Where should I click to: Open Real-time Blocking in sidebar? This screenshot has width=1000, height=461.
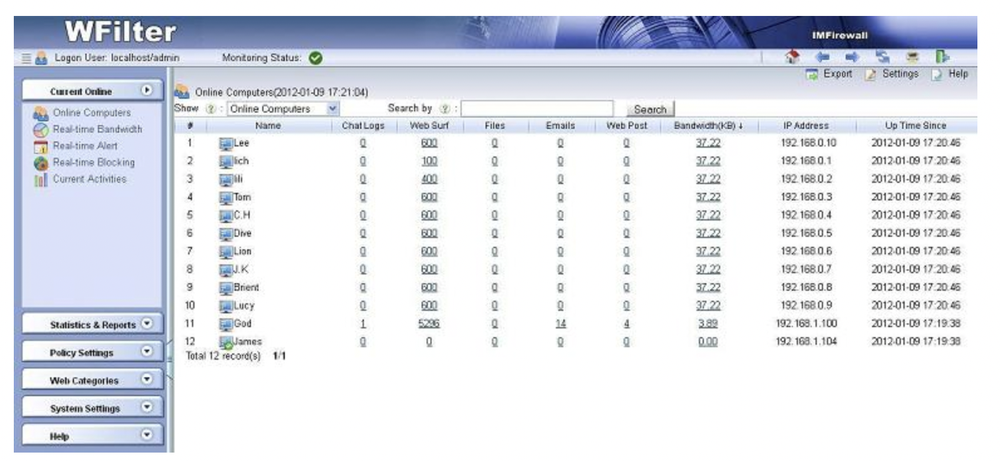tap(94, 163)
